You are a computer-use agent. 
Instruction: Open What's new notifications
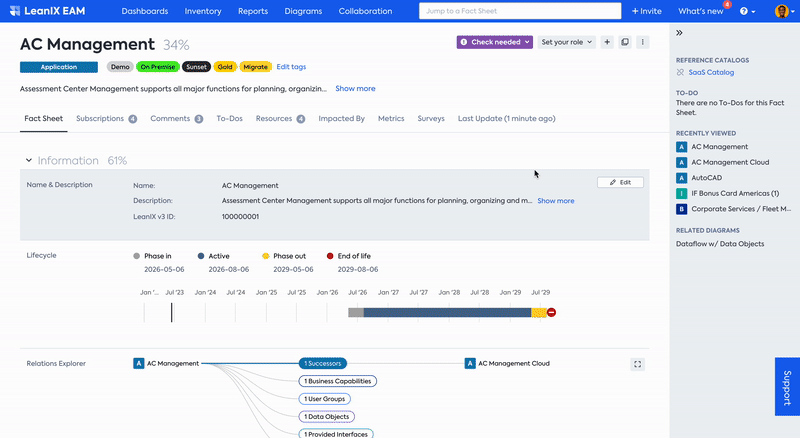tap(701, 11)
